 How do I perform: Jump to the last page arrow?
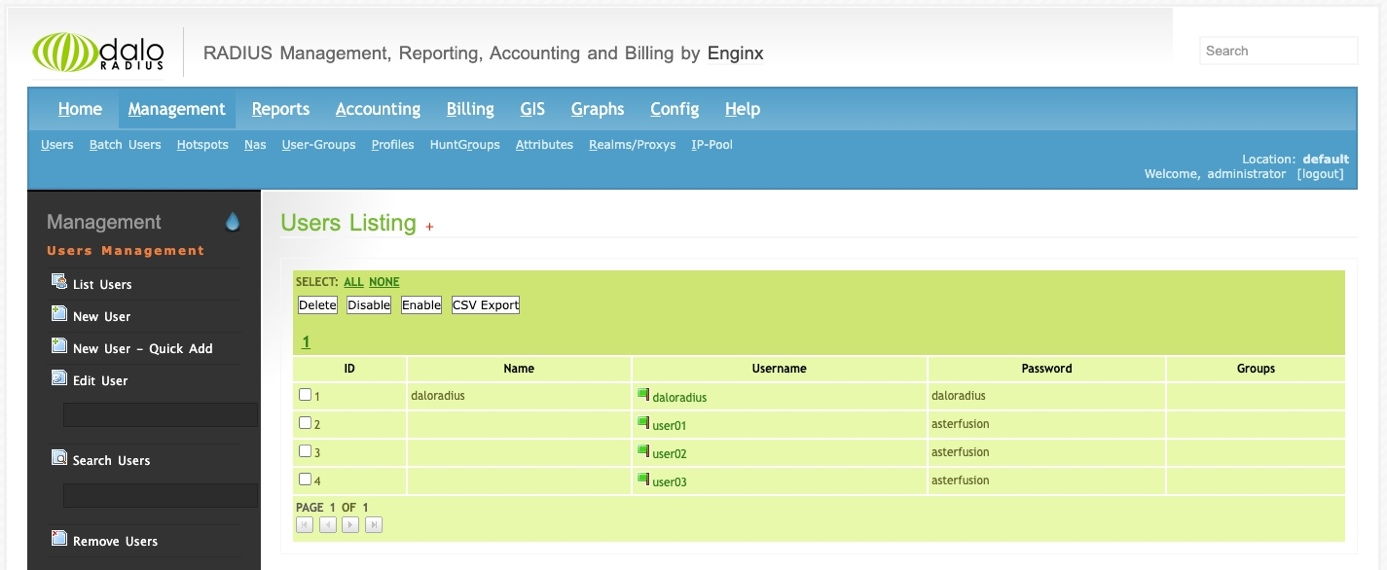374,525
